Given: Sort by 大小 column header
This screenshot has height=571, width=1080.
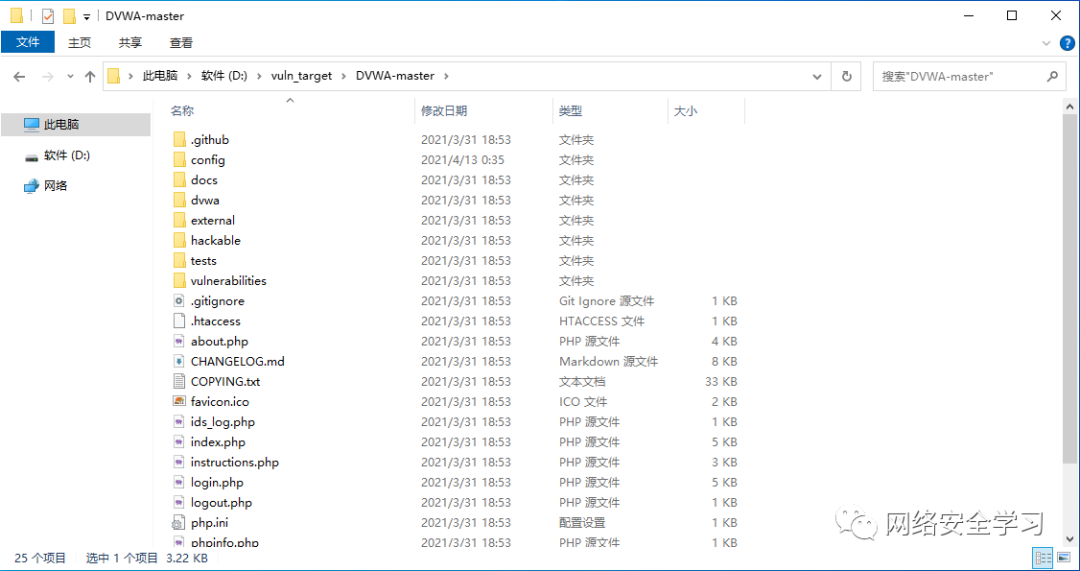Looking at the screenshot, I should (706, 111).
